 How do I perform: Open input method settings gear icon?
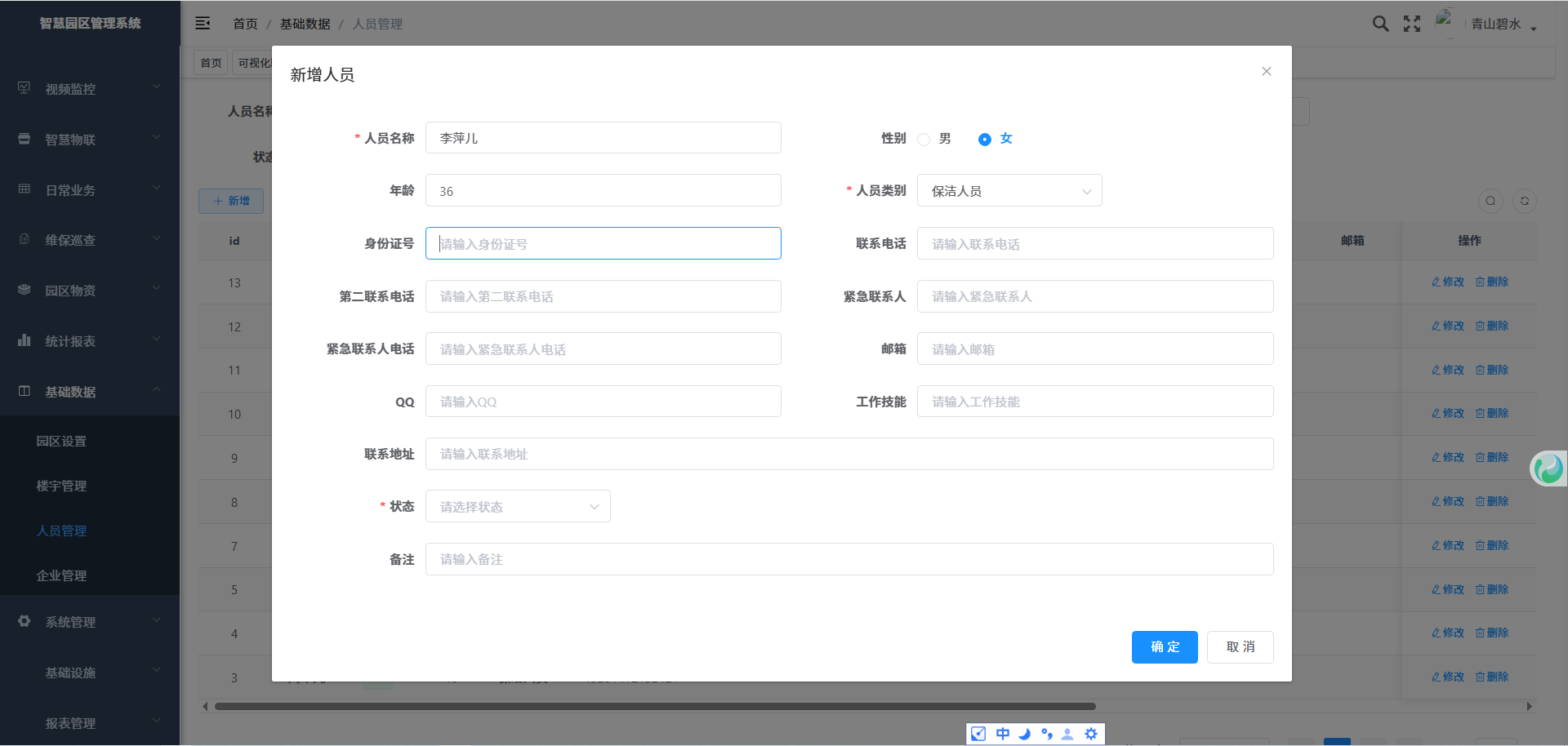coord(1091,734)
